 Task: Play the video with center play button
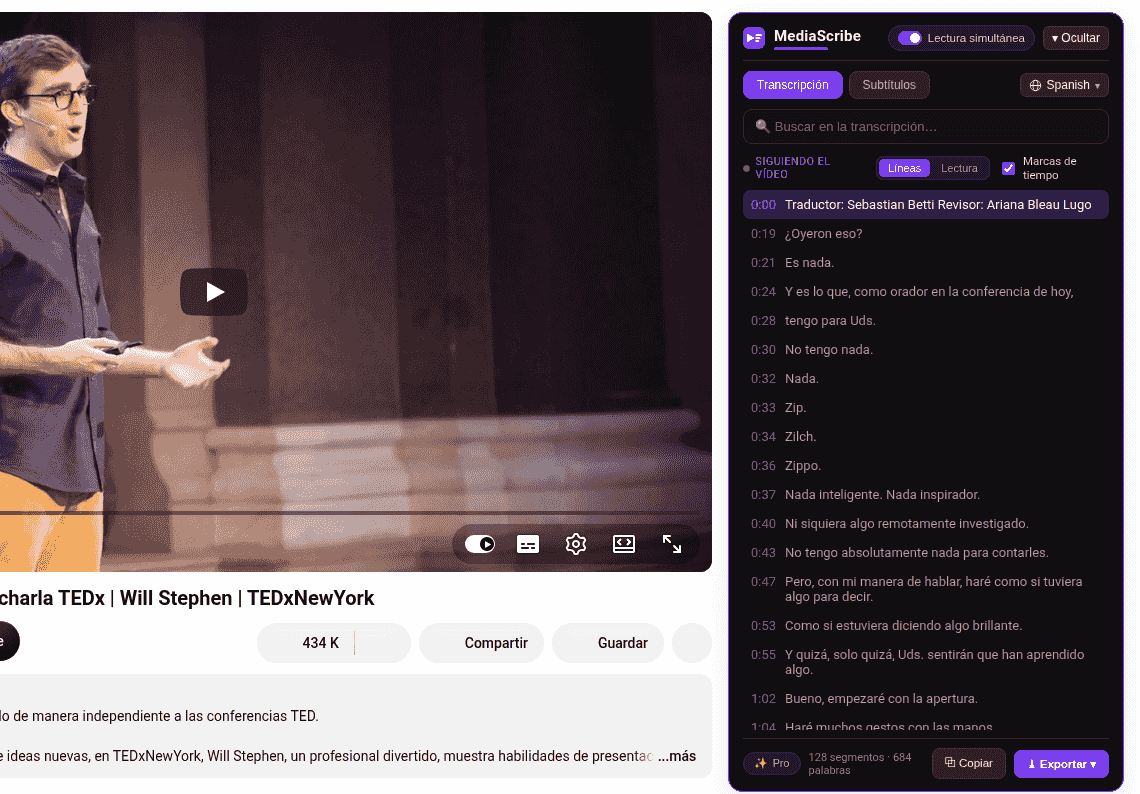(214, 292)
